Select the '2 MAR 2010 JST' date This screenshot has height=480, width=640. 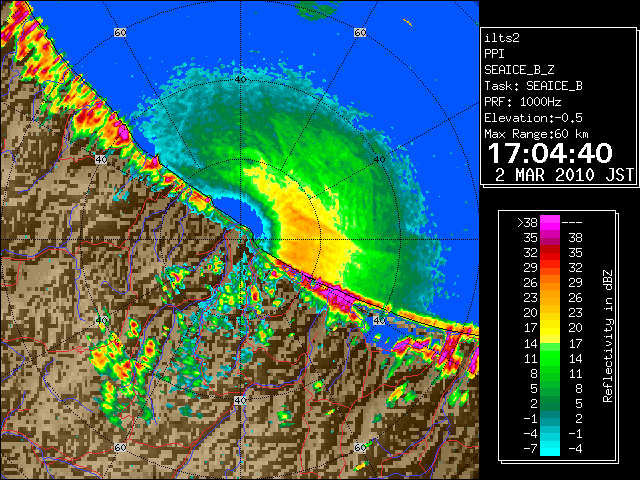pyautogui.click(x=564, y=175)
